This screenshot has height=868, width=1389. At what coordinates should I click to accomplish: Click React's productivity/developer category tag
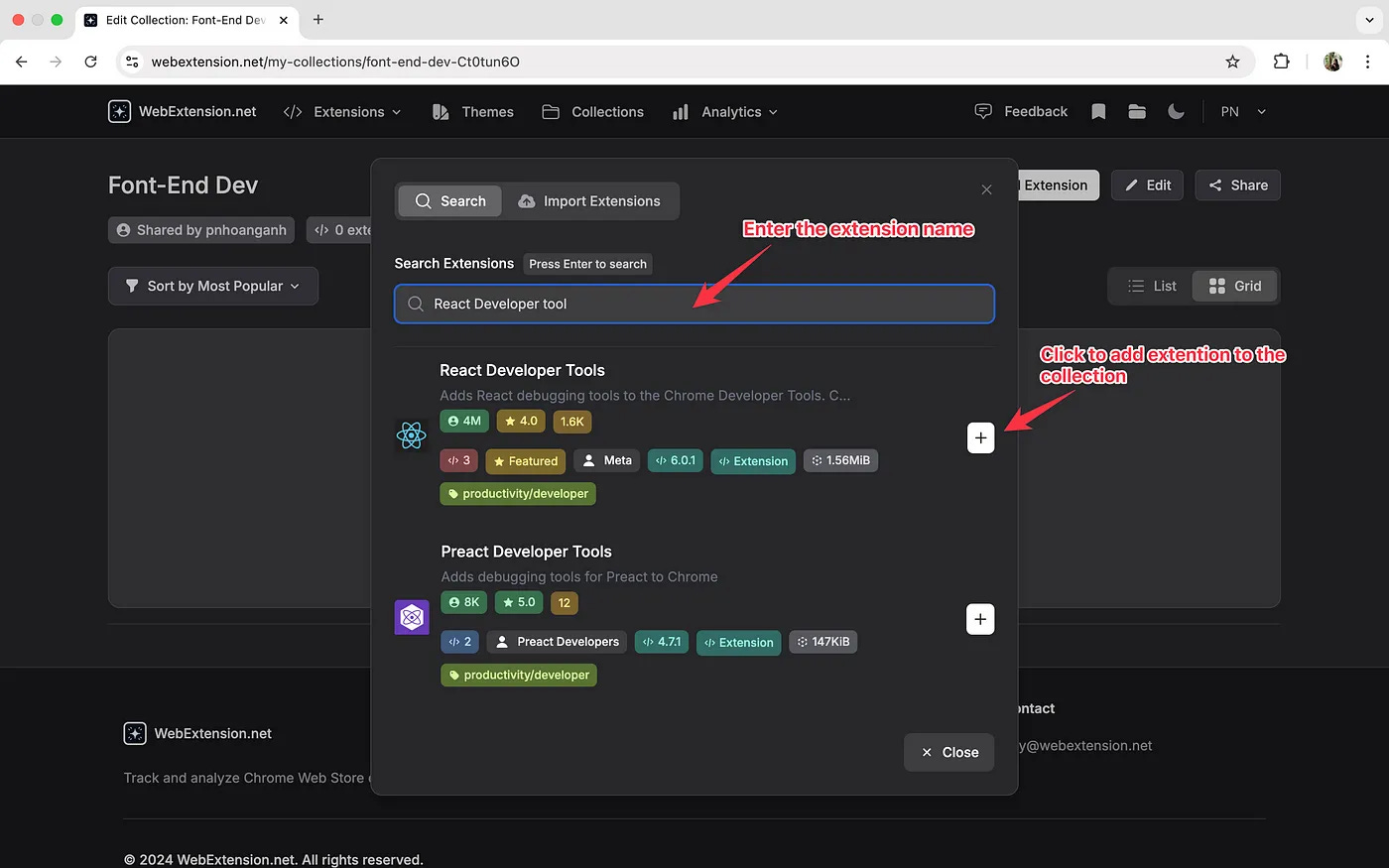coord(518,493)
